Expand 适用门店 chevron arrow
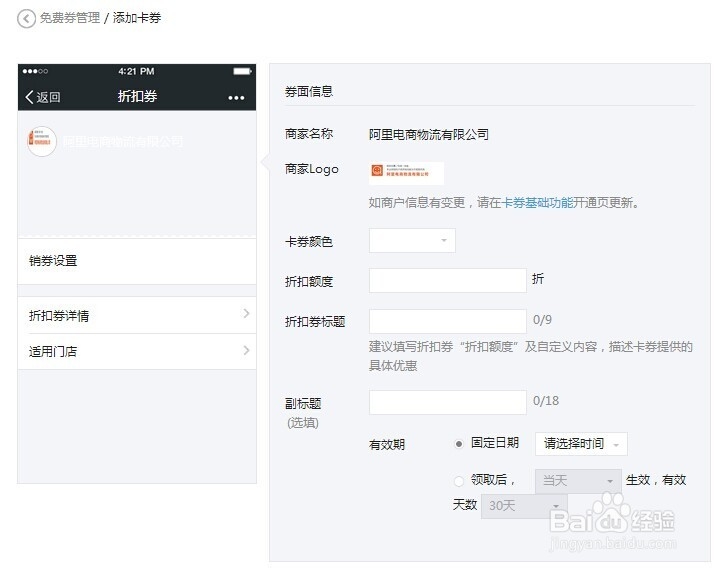Image resolution: width=716 pixels, height=568 pixels. pos(247,350)
